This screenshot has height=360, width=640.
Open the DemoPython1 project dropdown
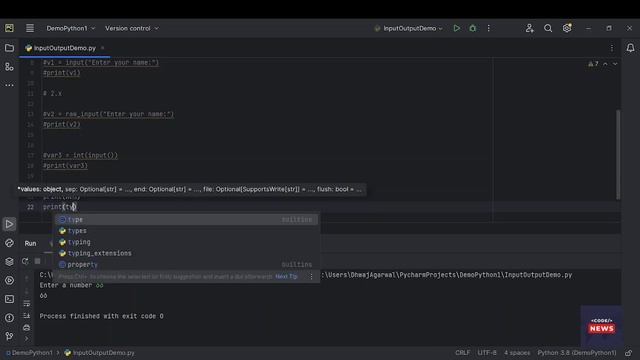click(70, 28)
